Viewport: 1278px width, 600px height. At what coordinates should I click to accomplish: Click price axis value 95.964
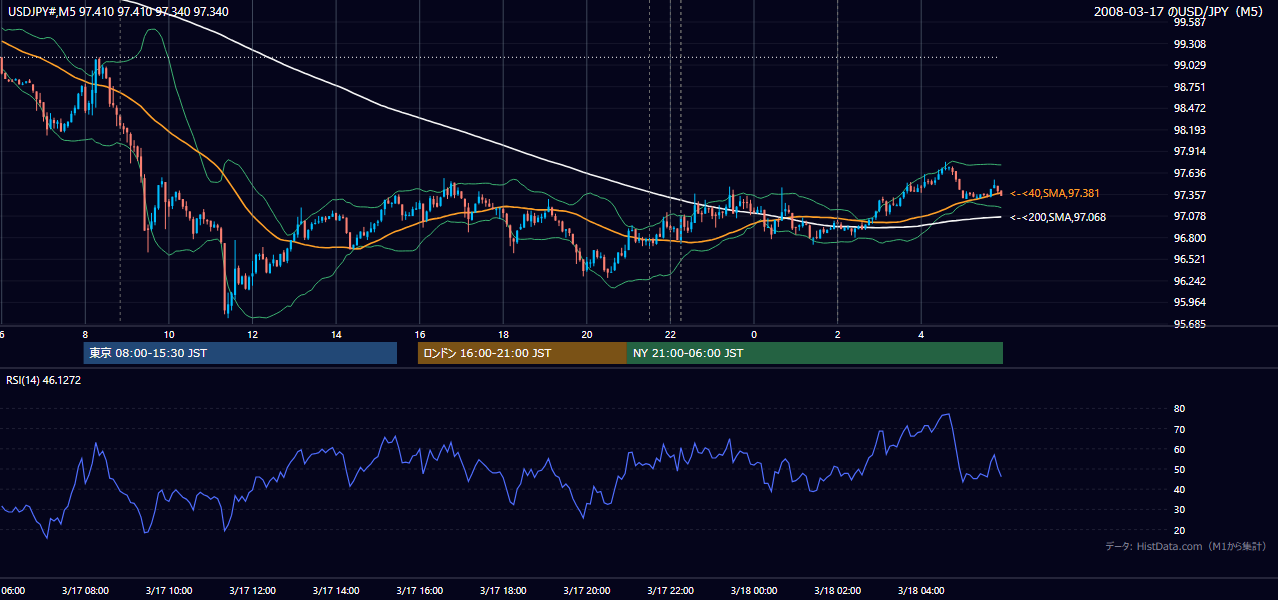click(x=1189, y=302)
